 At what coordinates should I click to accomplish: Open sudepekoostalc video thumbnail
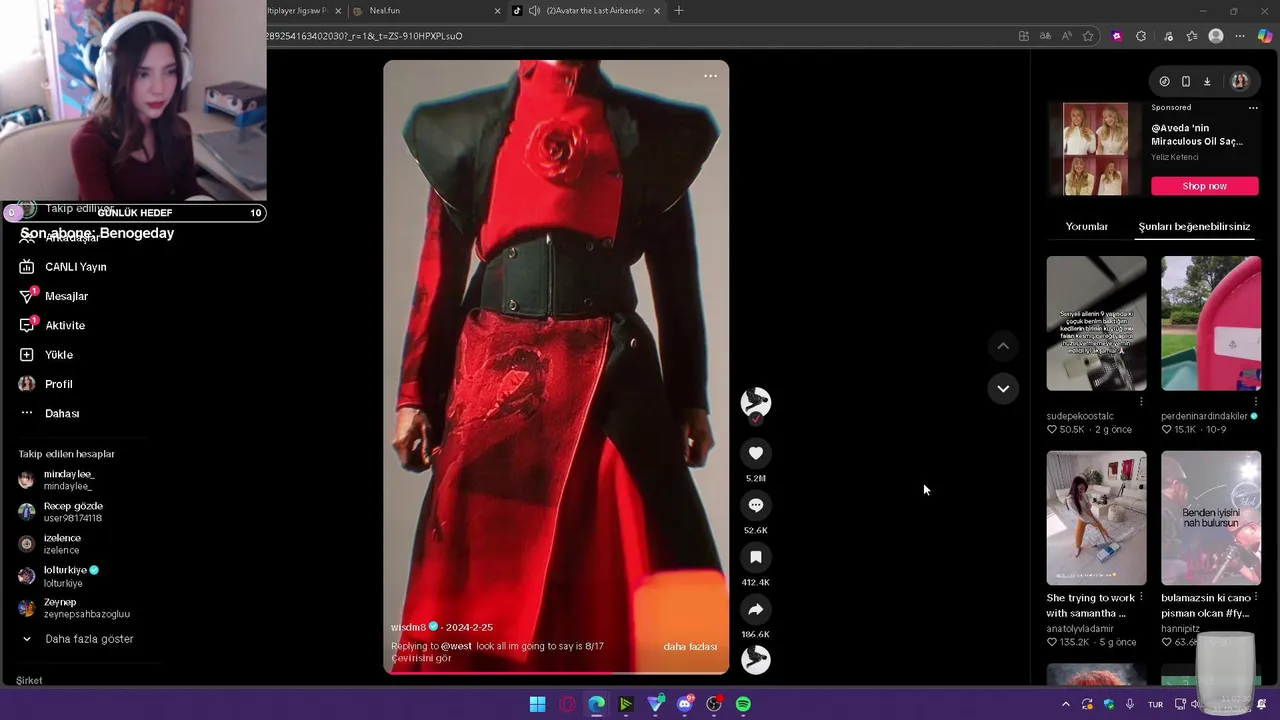(1096, 323)
